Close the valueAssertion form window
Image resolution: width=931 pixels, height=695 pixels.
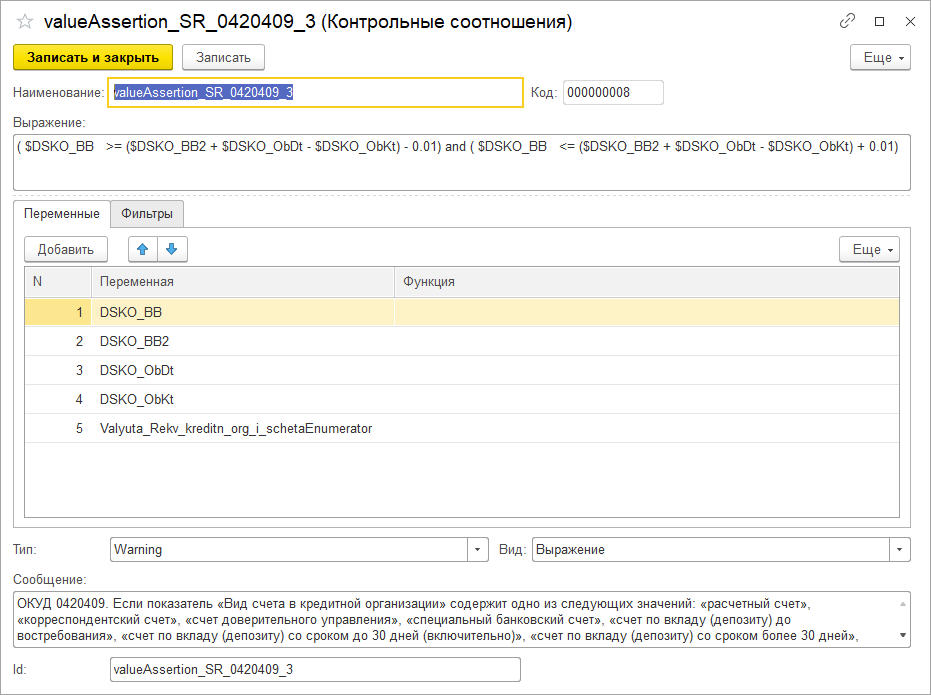click(x=909, y=21)
